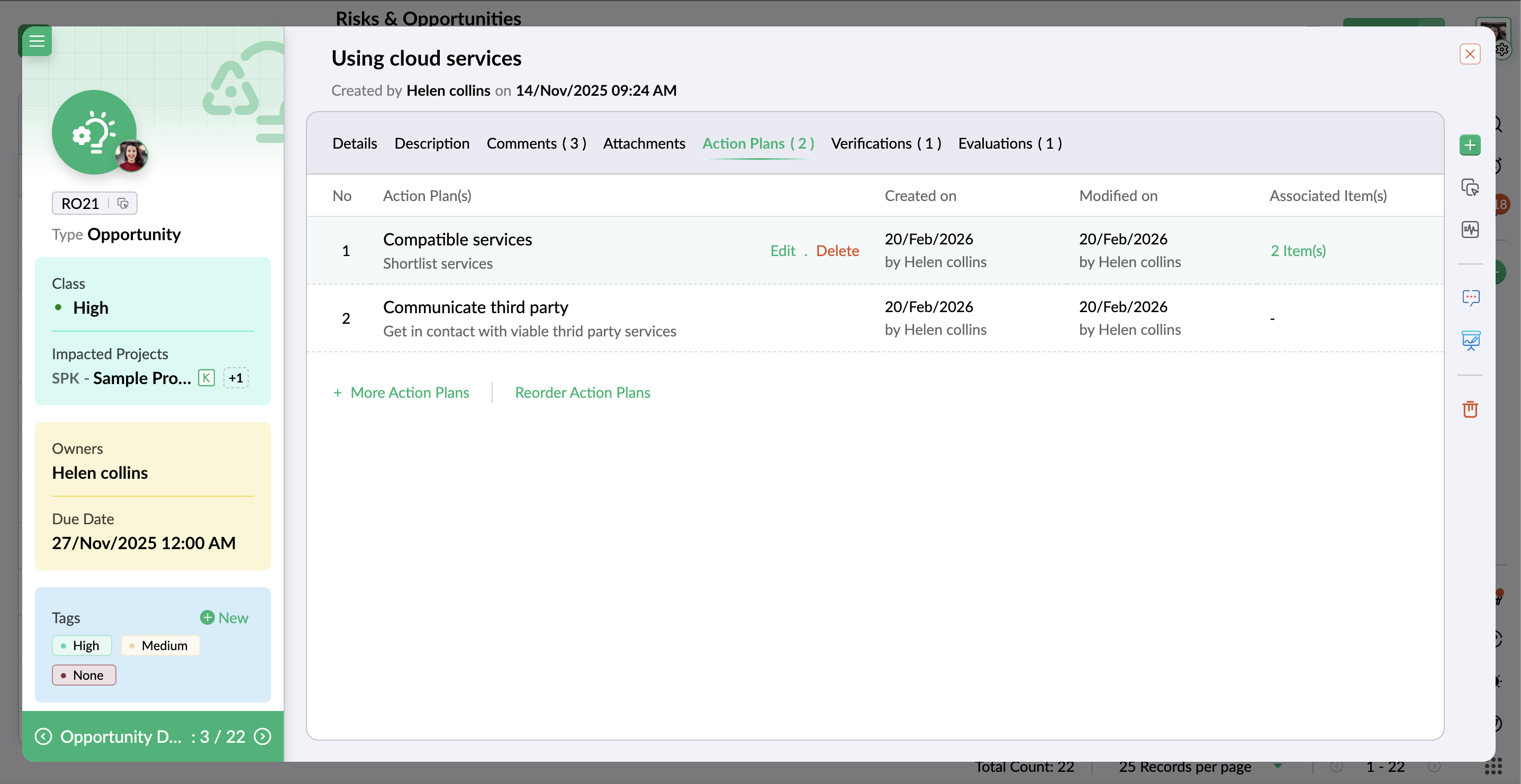Image resolution: width=1521 pixels, height=784 pixels.
Task: Expand the +1 impacted projects badge
Action: [236, 378]
